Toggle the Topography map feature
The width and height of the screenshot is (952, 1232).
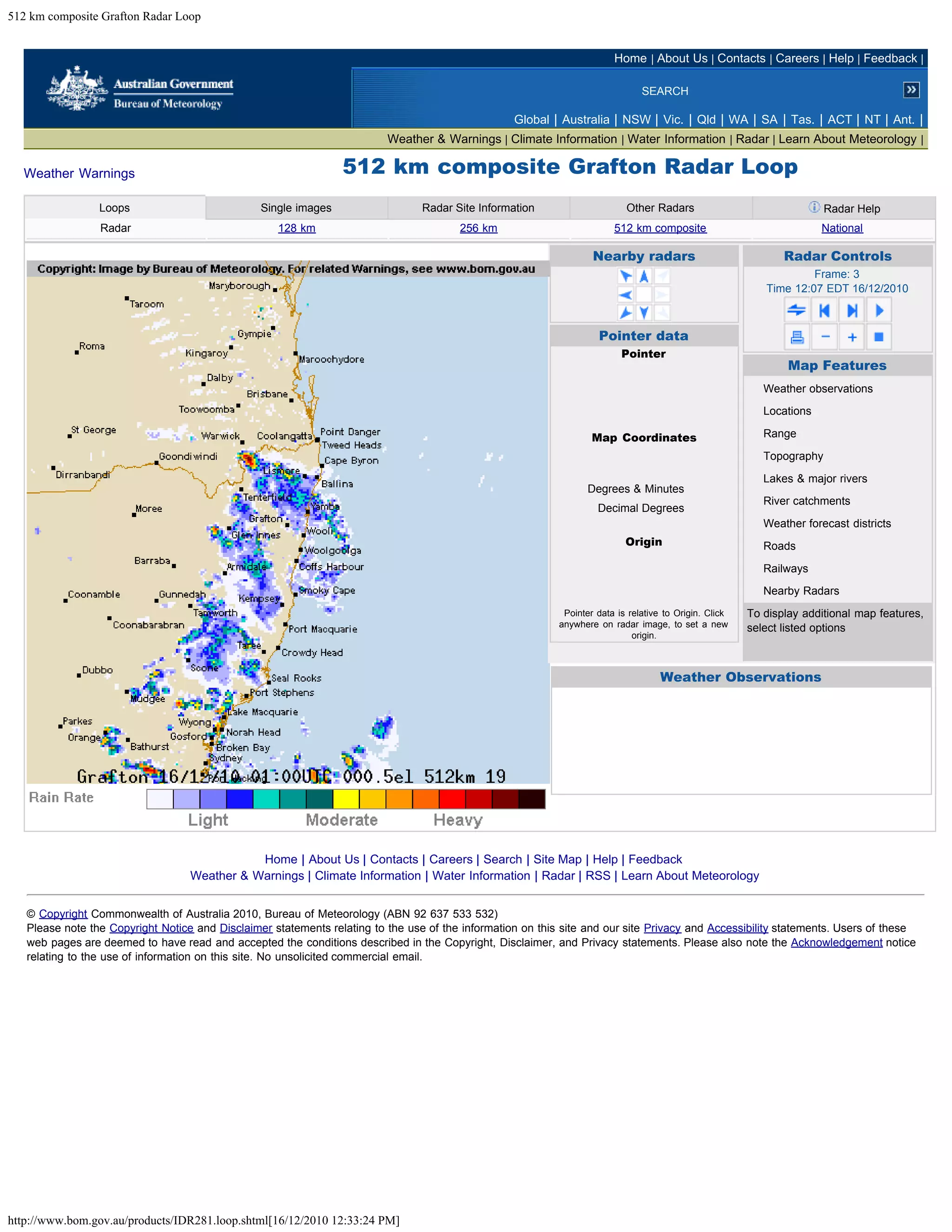coord(793,456)
